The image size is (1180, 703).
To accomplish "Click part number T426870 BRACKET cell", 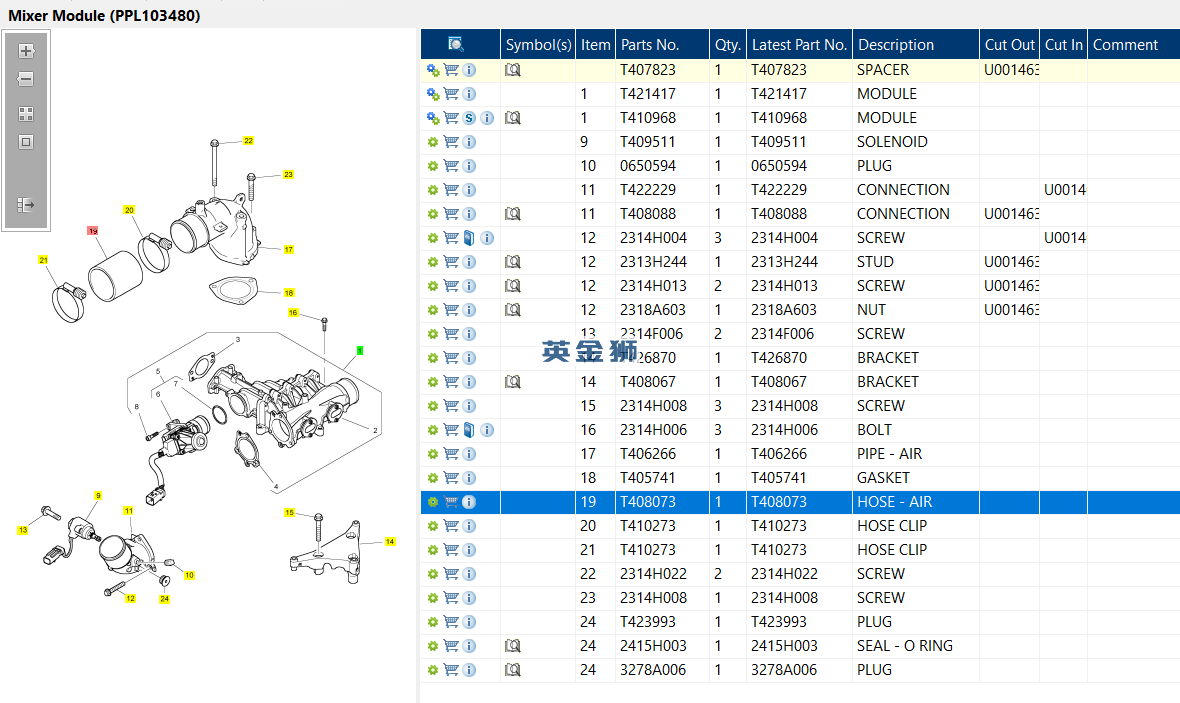I will point(662,358).
